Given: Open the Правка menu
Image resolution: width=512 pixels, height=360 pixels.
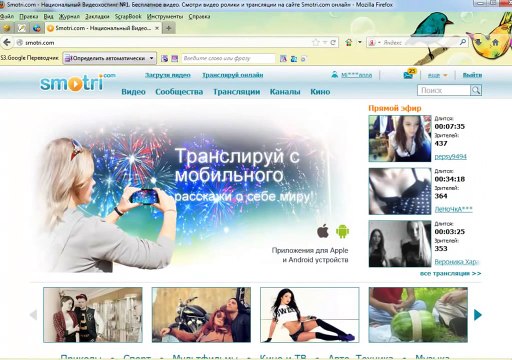Looking at the screenshot, I should click(29, 16).
